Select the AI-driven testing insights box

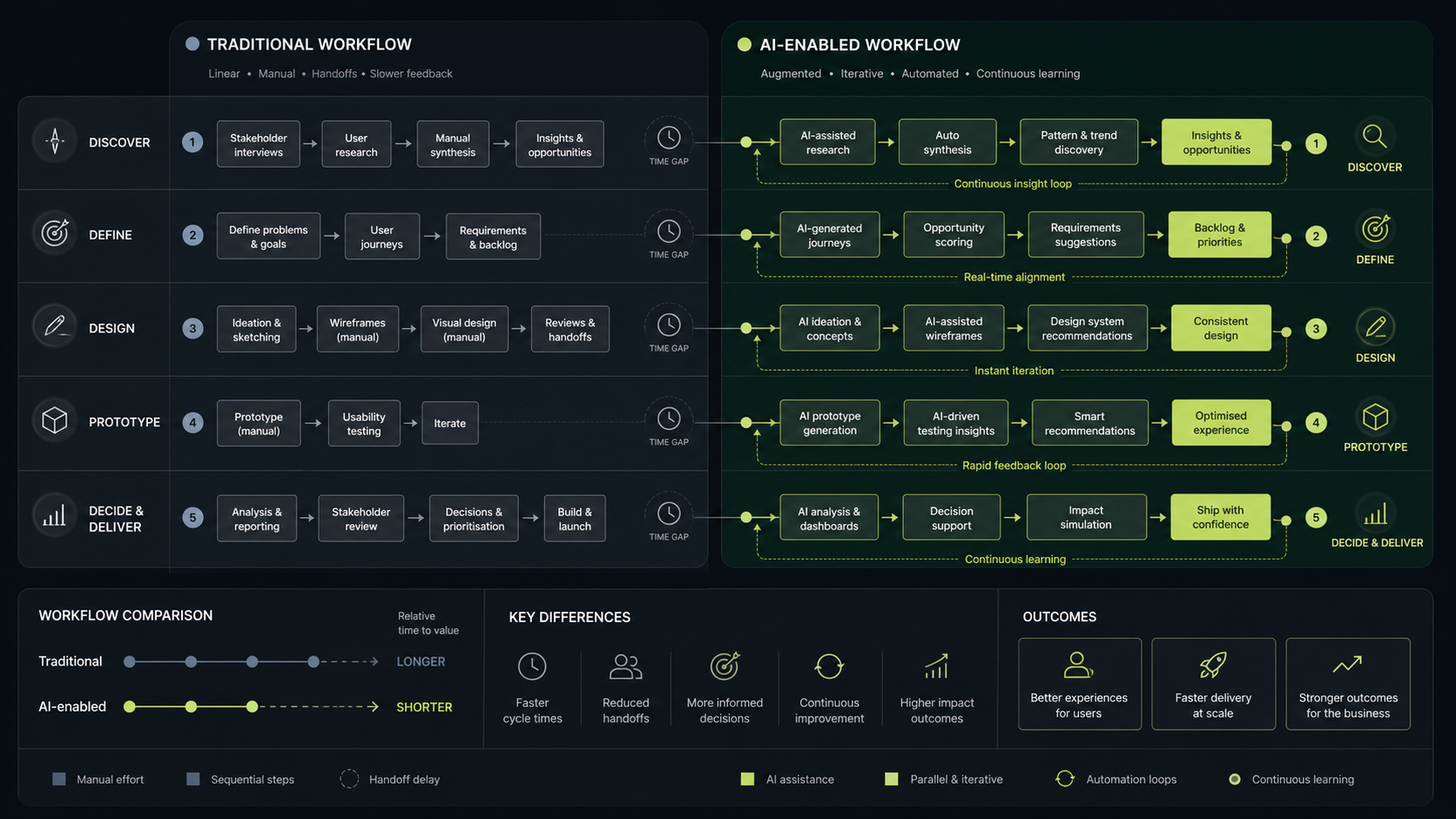point(956,423)
